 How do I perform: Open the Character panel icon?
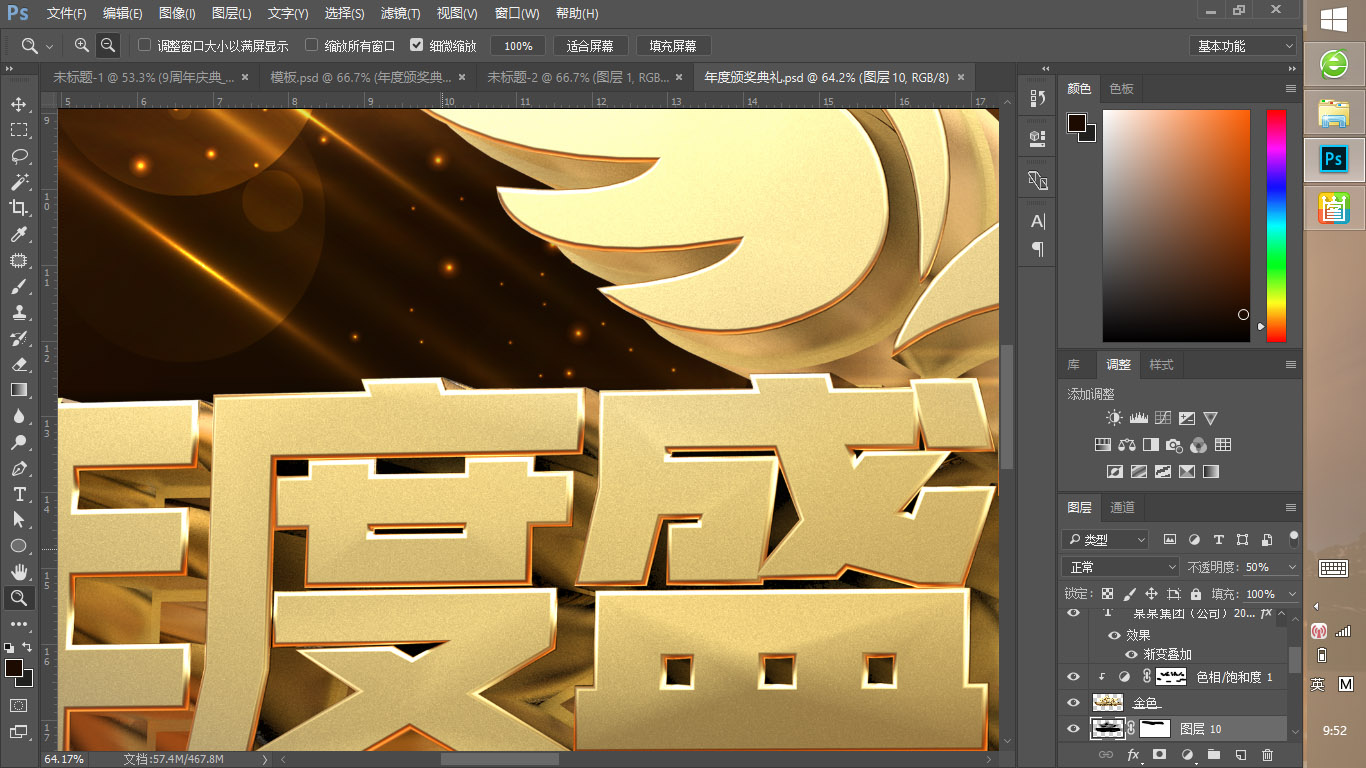(1037, 221)
